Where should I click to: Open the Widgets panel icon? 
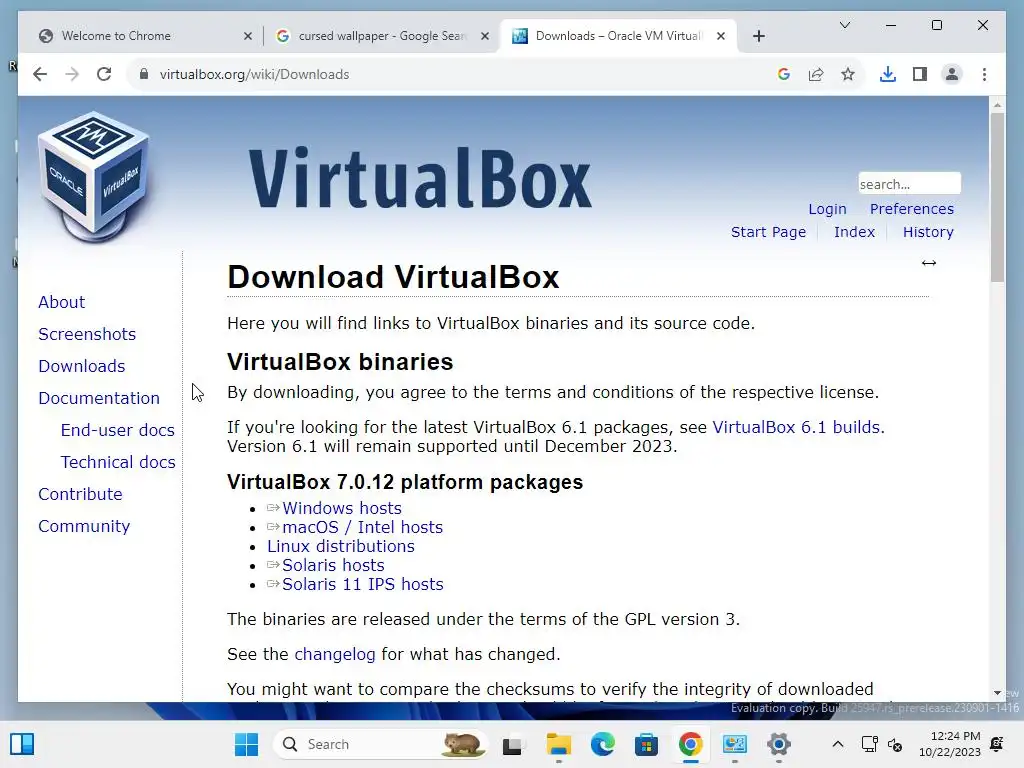22,744
